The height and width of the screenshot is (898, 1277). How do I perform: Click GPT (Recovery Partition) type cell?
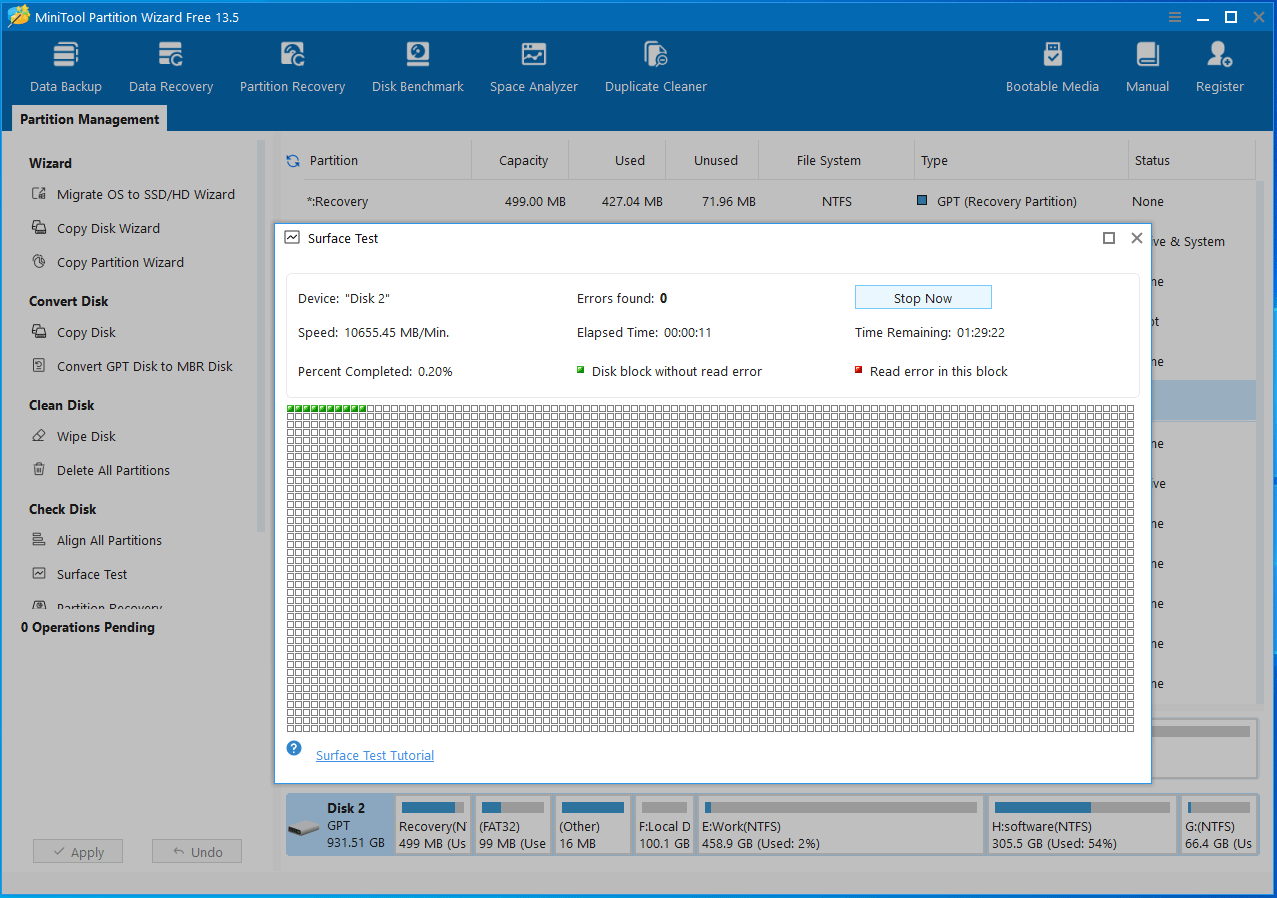(997, 201)
